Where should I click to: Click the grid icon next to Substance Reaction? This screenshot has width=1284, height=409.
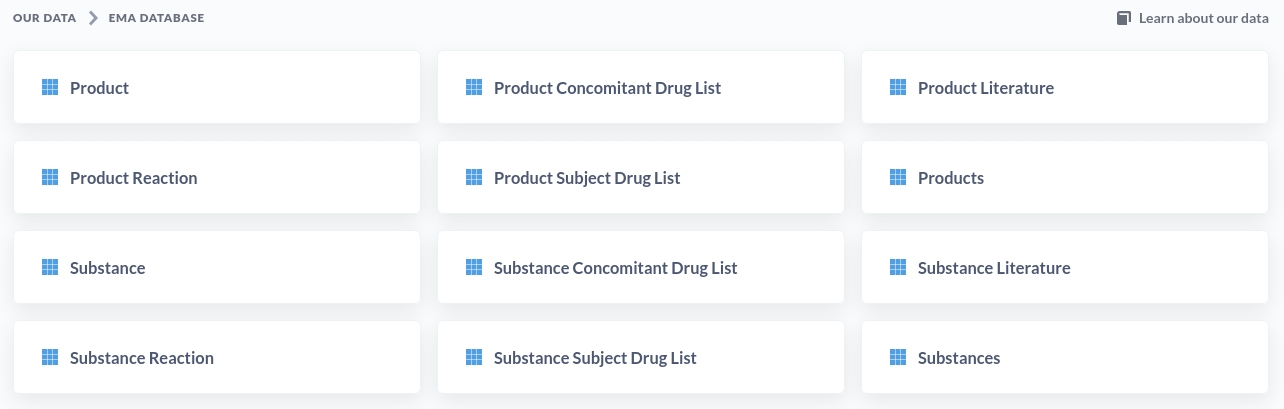[50, 357]
